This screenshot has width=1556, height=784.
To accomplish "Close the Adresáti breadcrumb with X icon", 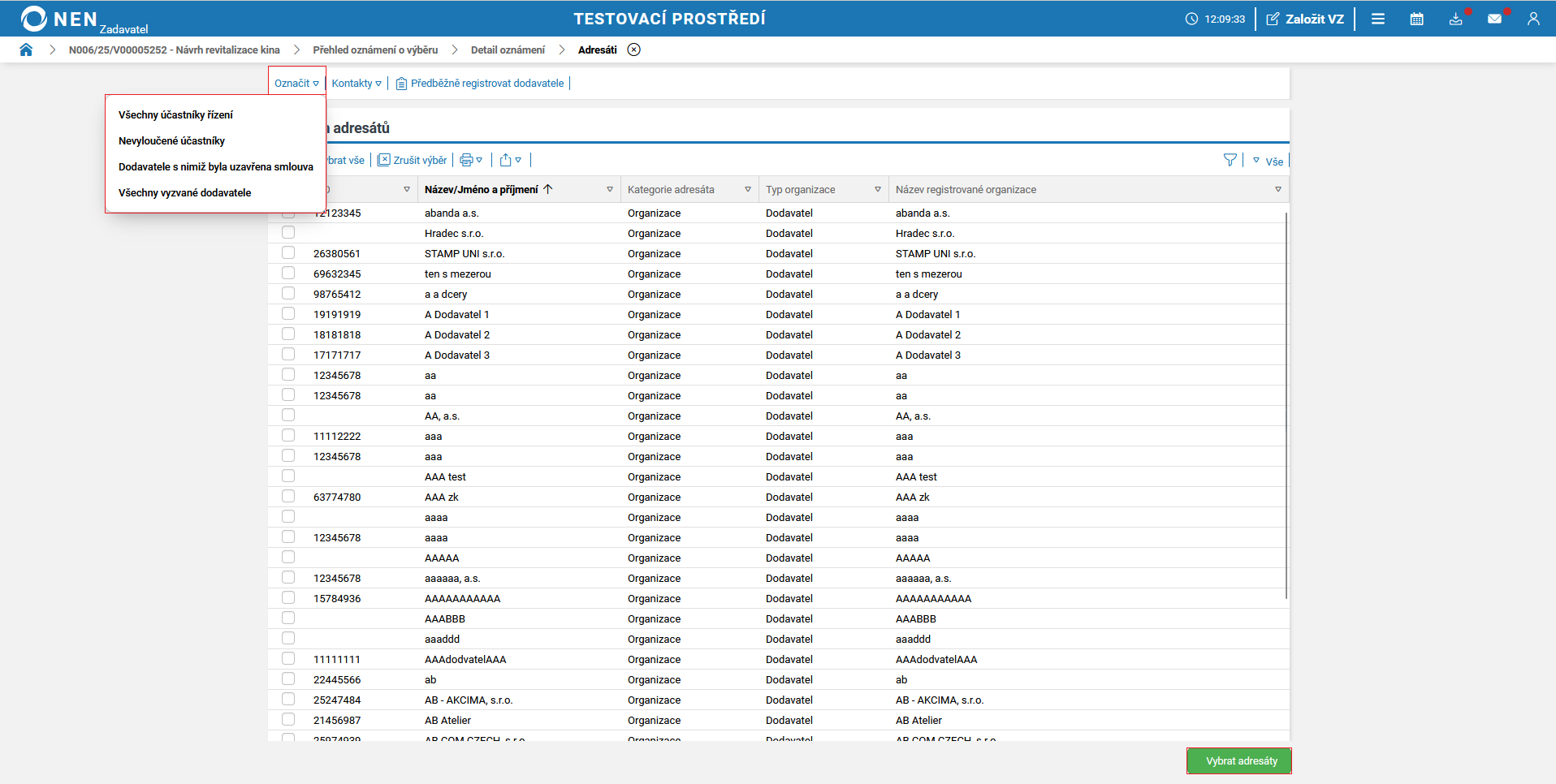I will pyautogui.click(x=634, y=50).
